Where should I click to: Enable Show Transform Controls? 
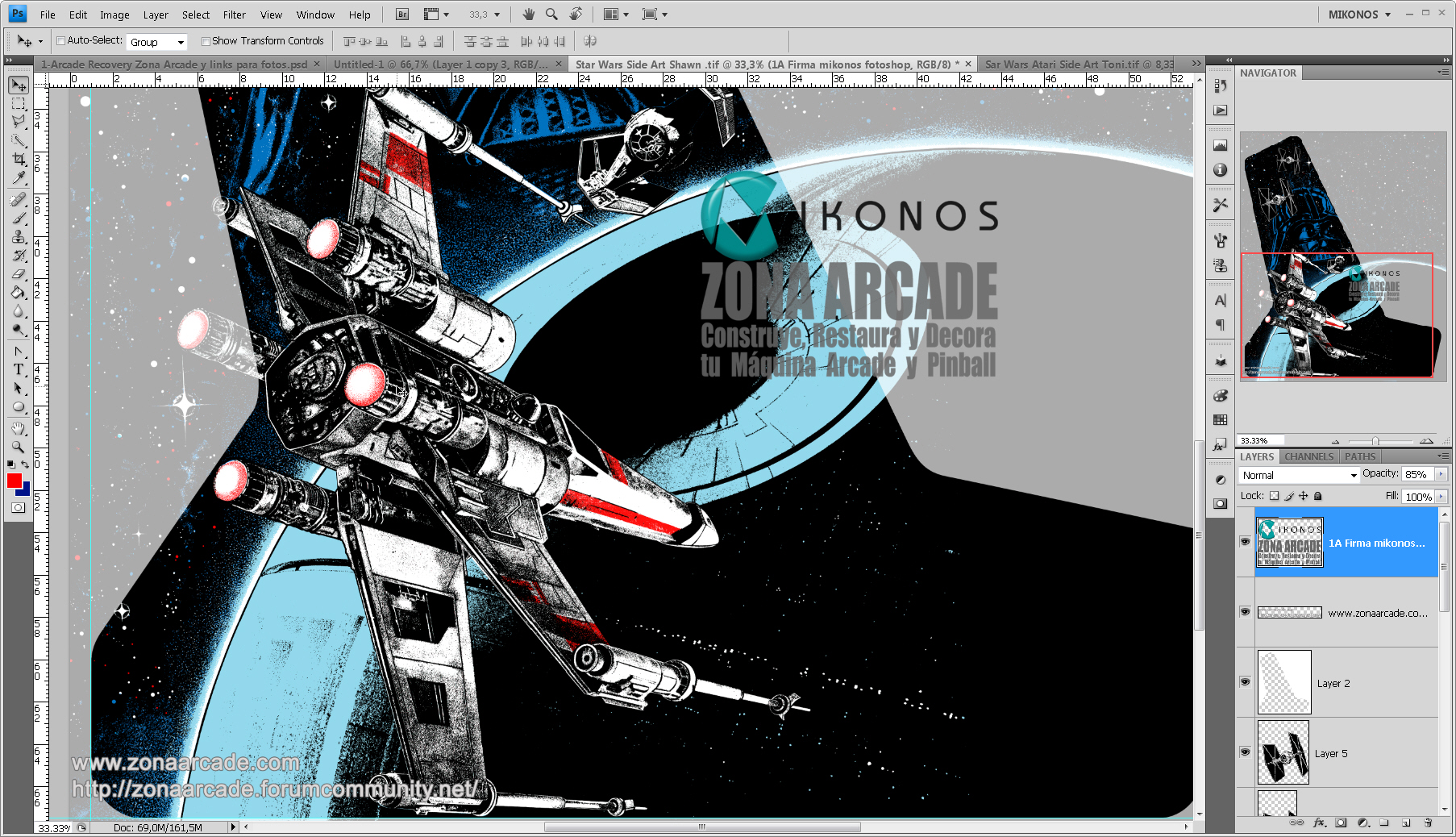pyautogui.click(x=206, y=40)
